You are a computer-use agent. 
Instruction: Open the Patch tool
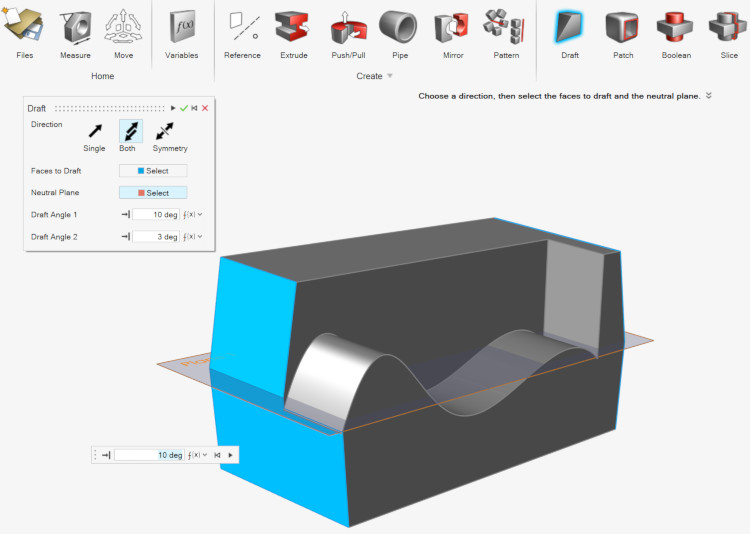[623, 31]
